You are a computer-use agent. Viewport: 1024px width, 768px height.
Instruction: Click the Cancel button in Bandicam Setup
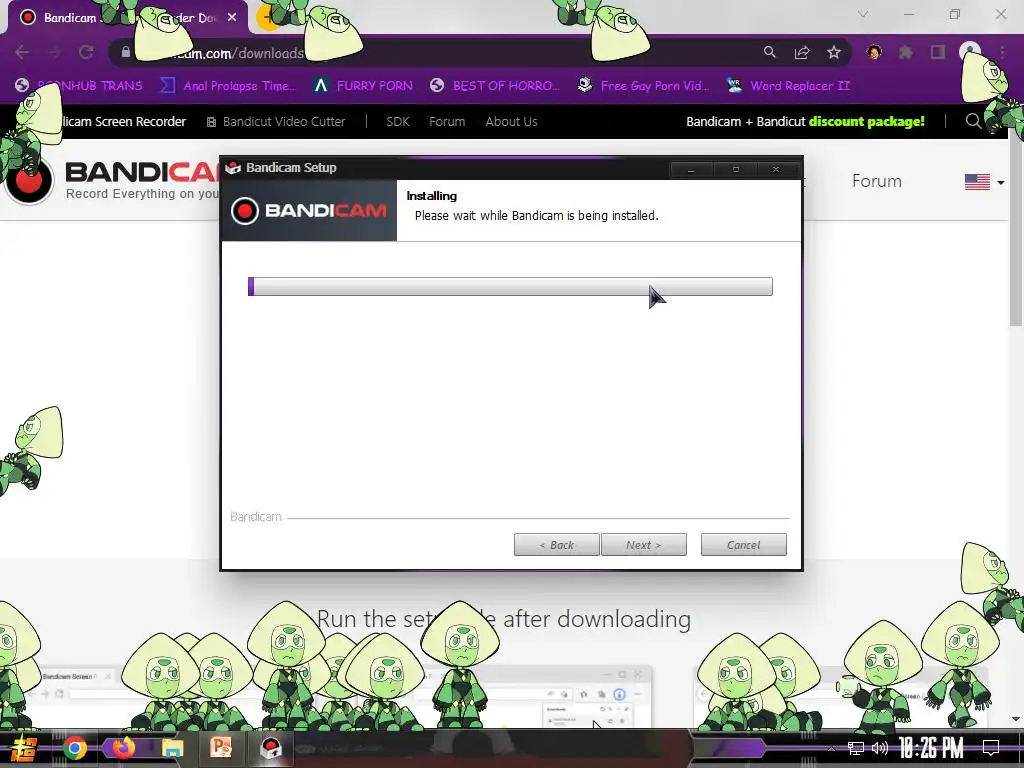coord(743,545)
